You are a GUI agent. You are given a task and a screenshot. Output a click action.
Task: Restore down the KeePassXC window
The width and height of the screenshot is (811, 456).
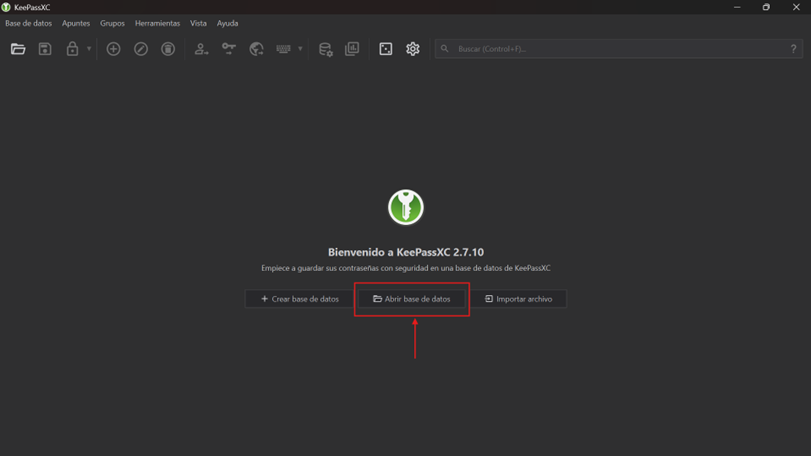coord(766,7)
